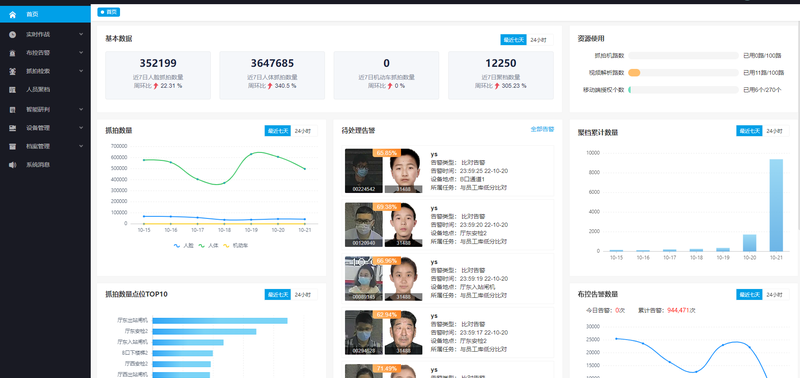
Task: Click the icon beside 档案管理
Action: click(x=13, y=146)
